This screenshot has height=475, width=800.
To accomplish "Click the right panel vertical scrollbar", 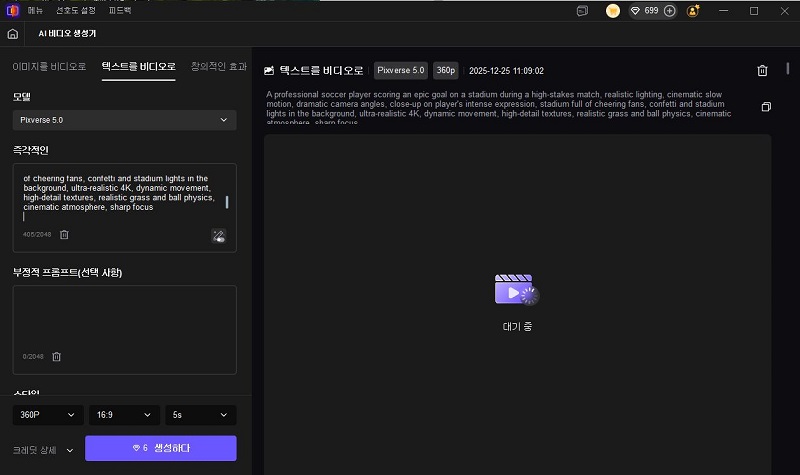I will [788, 68].
